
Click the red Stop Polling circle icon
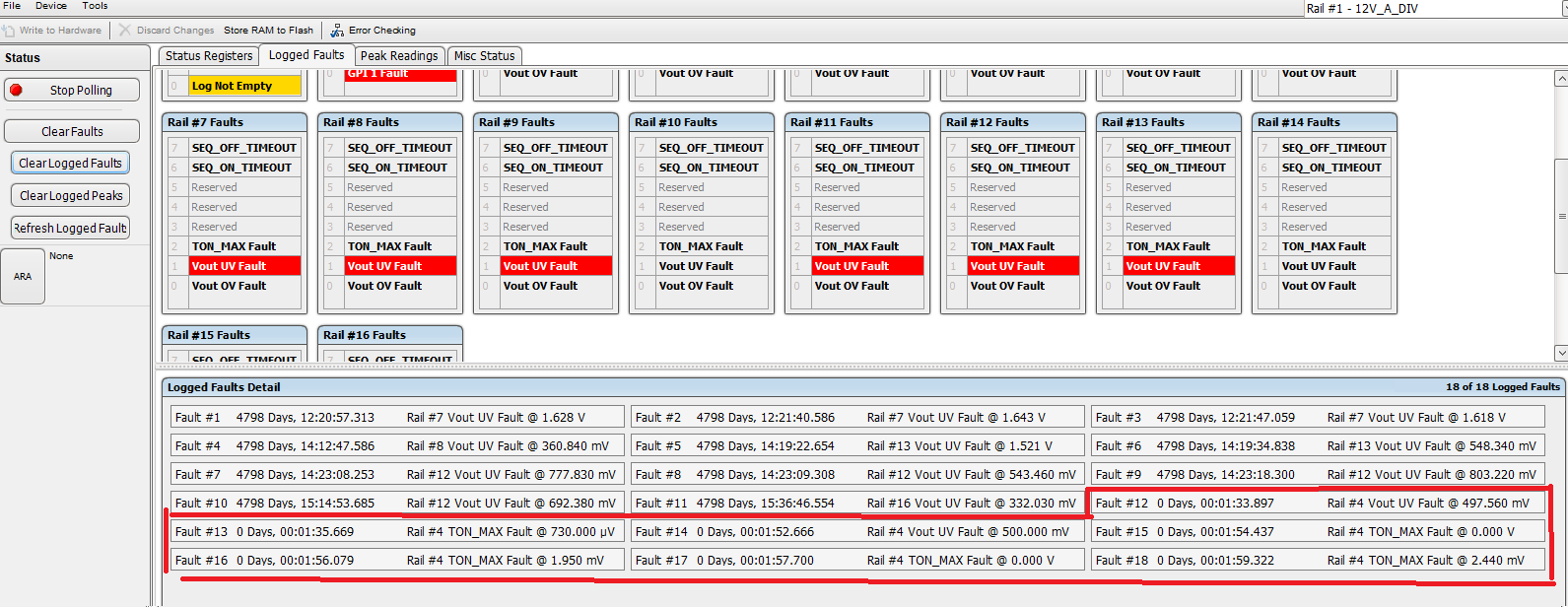click(16, 90)
